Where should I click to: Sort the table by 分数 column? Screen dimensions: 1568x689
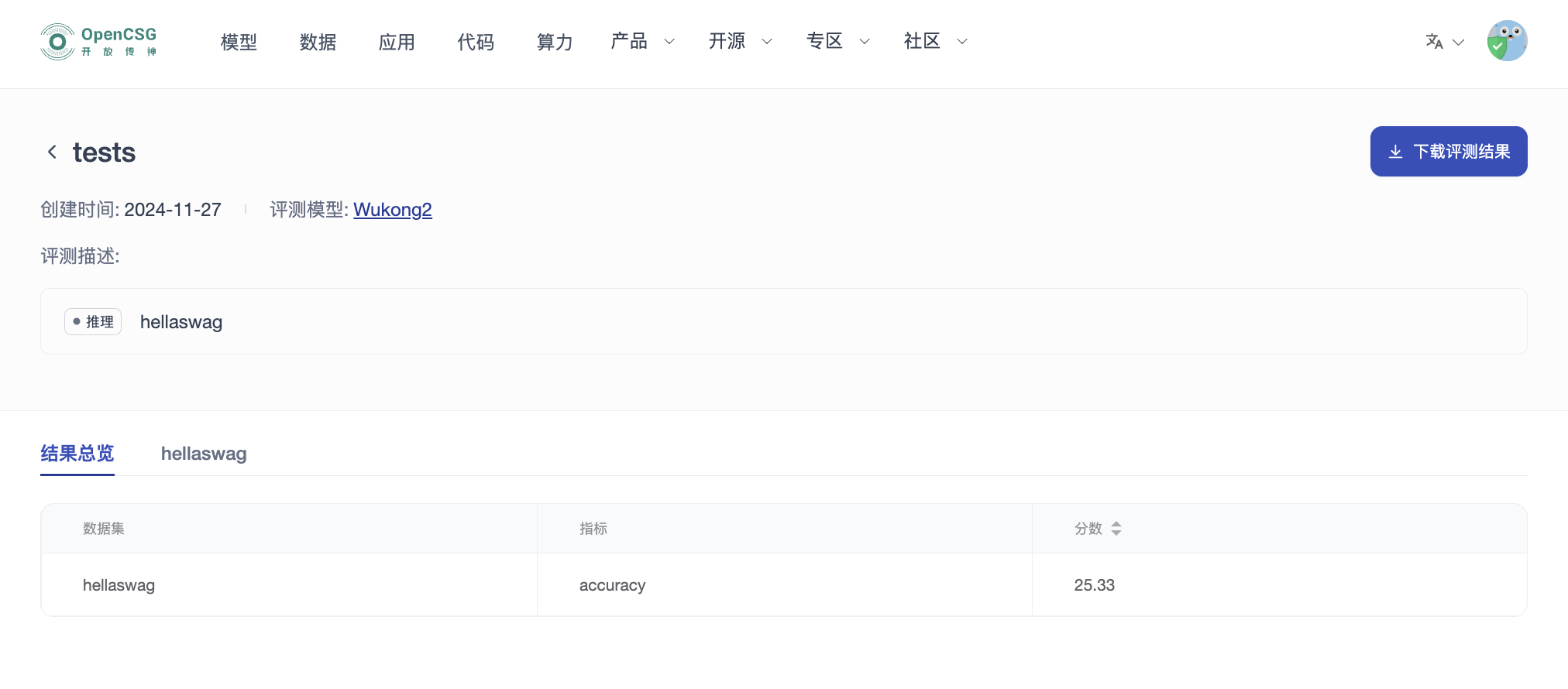[1116, 529]
